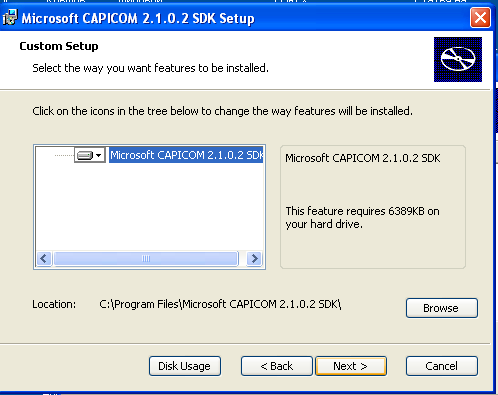The height and width of the screenshot is (395, 498).
Task: Click the horizontal scrollbar thumb
Action: (x=146, y=258)
